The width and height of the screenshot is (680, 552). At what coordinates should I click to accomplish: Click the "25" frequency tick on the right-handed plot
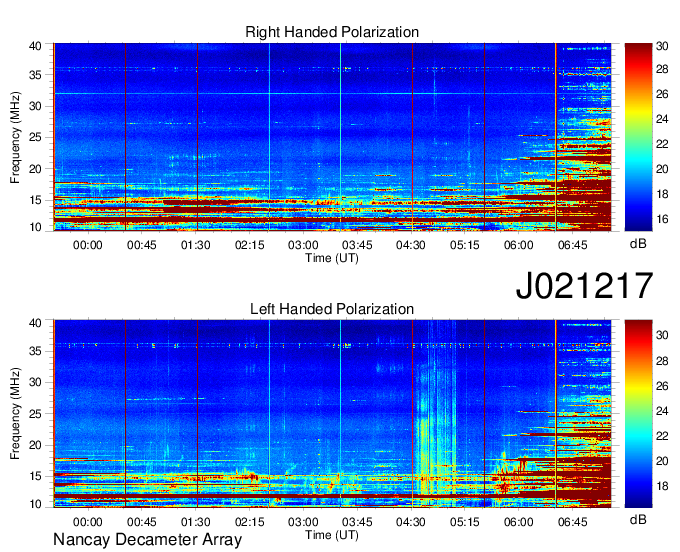pyautogui.click(x=35, y=138)
